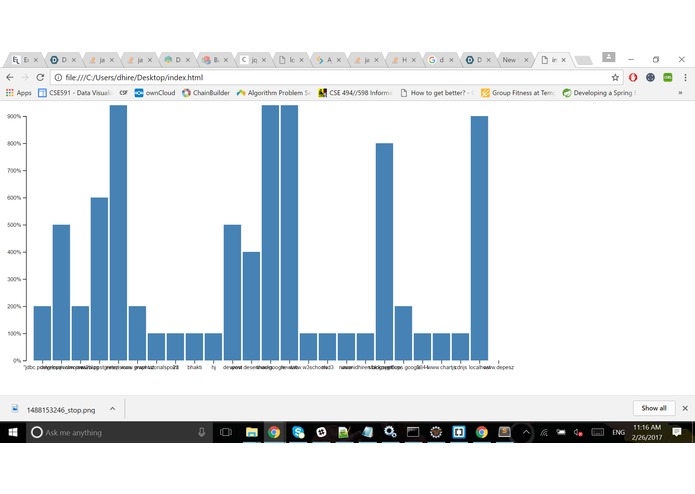The width and height of the screenshot is (695, 494).
Task: Open the Chrome three-dot menu
Action: tap(685, 78)
